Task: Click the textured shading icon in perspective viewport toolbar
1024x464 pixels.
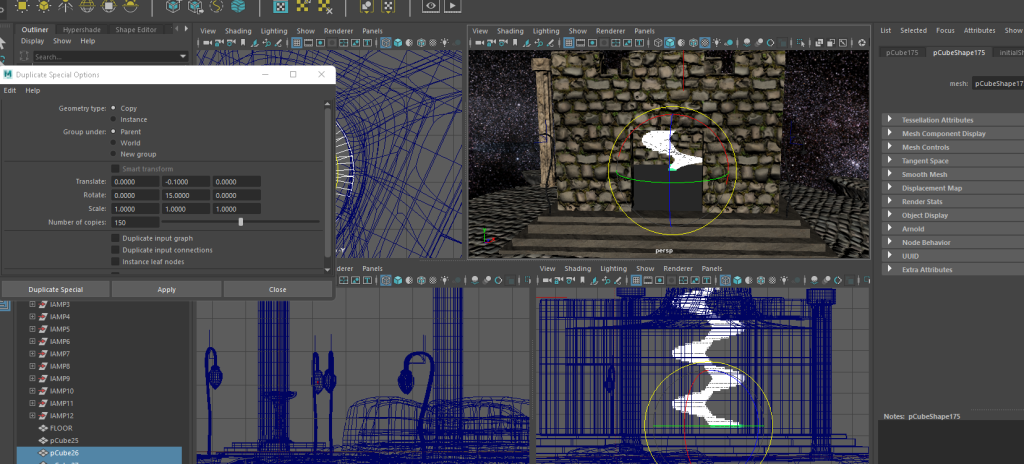Action: click(704, 43)
